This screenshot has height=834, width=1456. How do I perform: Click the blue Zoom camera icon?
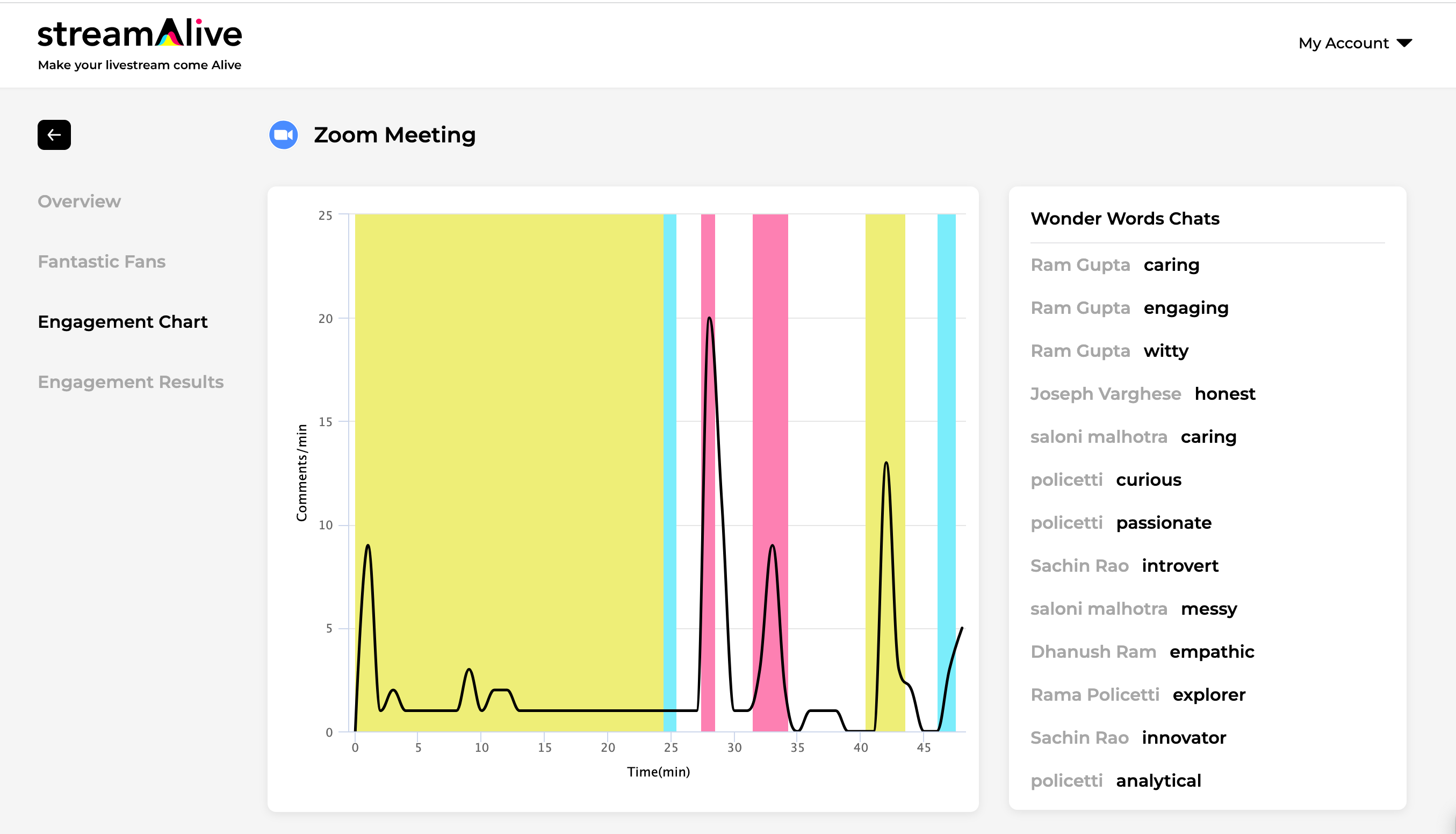click(284, 135)
